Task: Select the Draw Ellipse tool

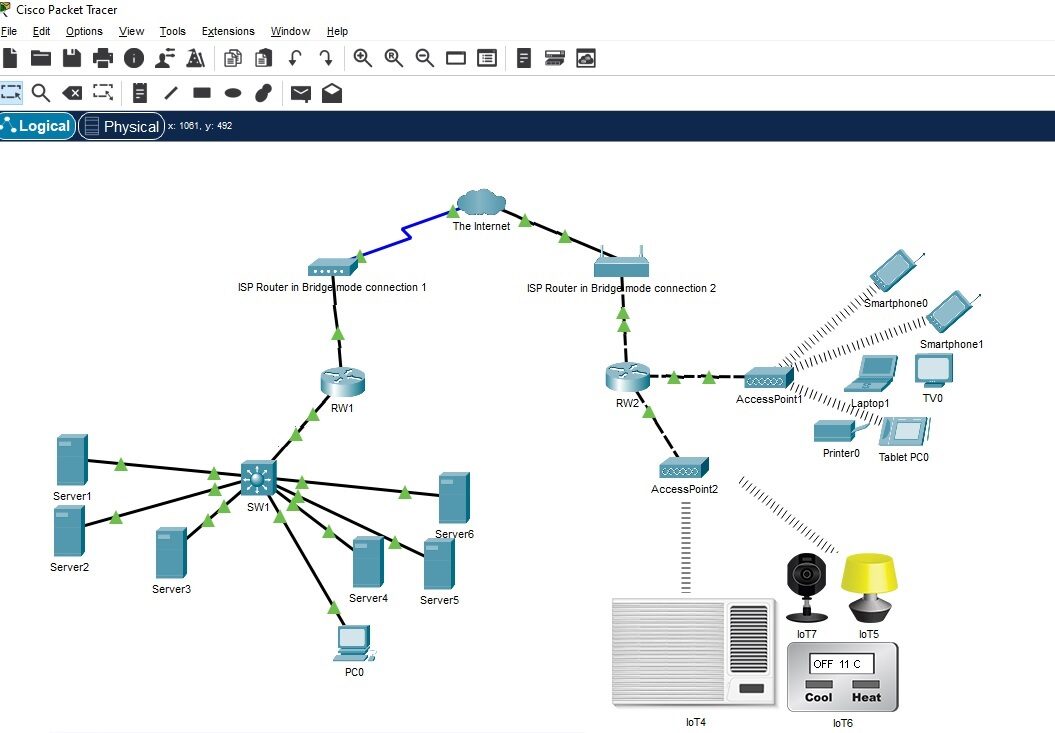Action: coord(233,93)
